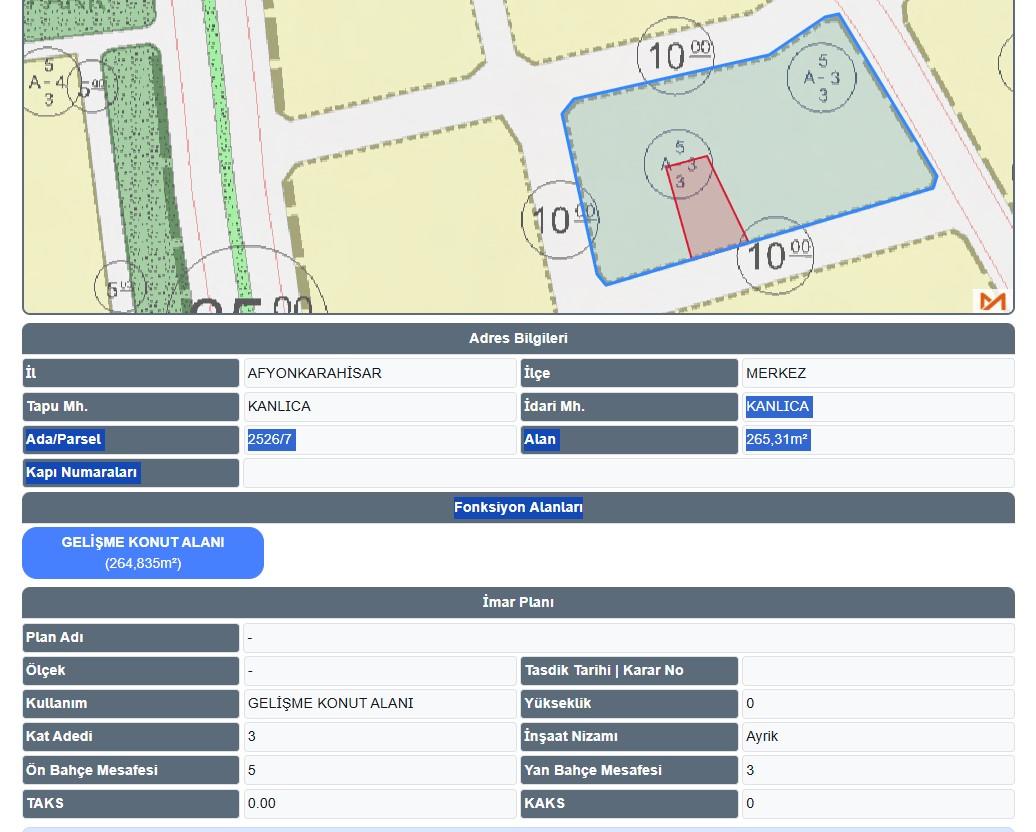Image resolution: width=1036 pixels, height=832 pixels.
Task: Click the 10.00 road label above the blue parcel
Action: pyautogui.click(x=677, y=54)
